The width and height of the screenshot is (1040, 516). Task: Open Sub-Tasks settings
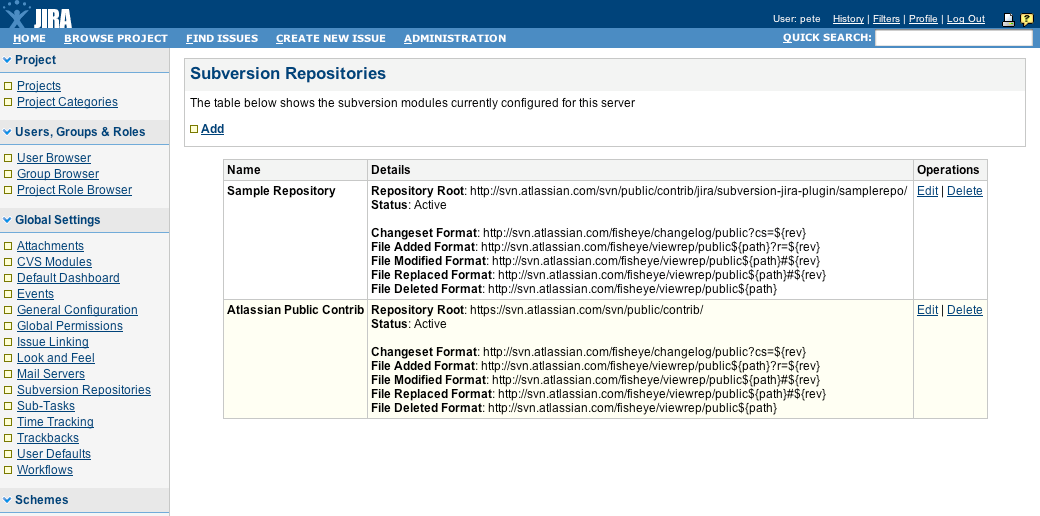(46, 406)
